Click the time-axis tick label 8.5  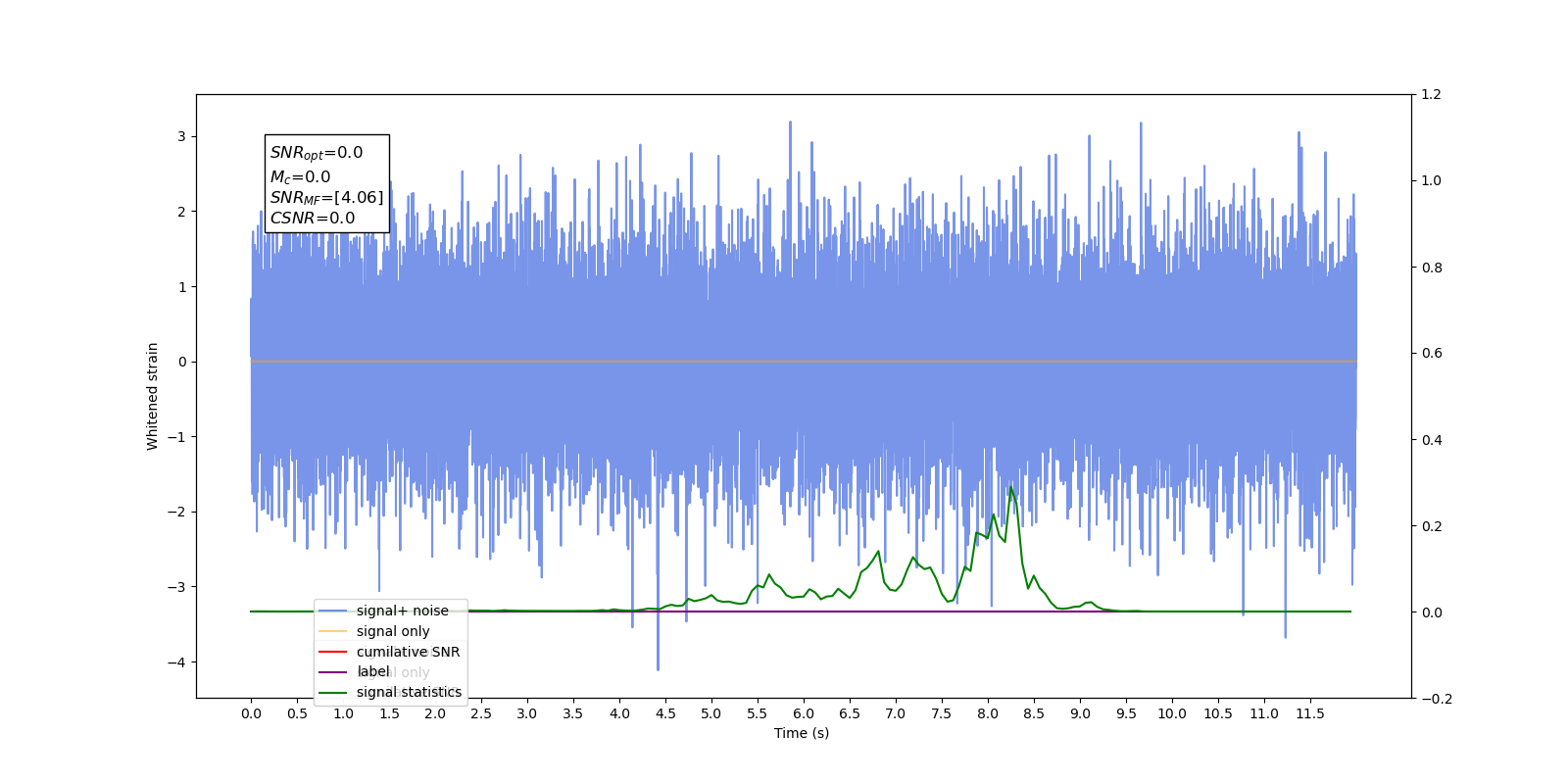[1034, 713]
